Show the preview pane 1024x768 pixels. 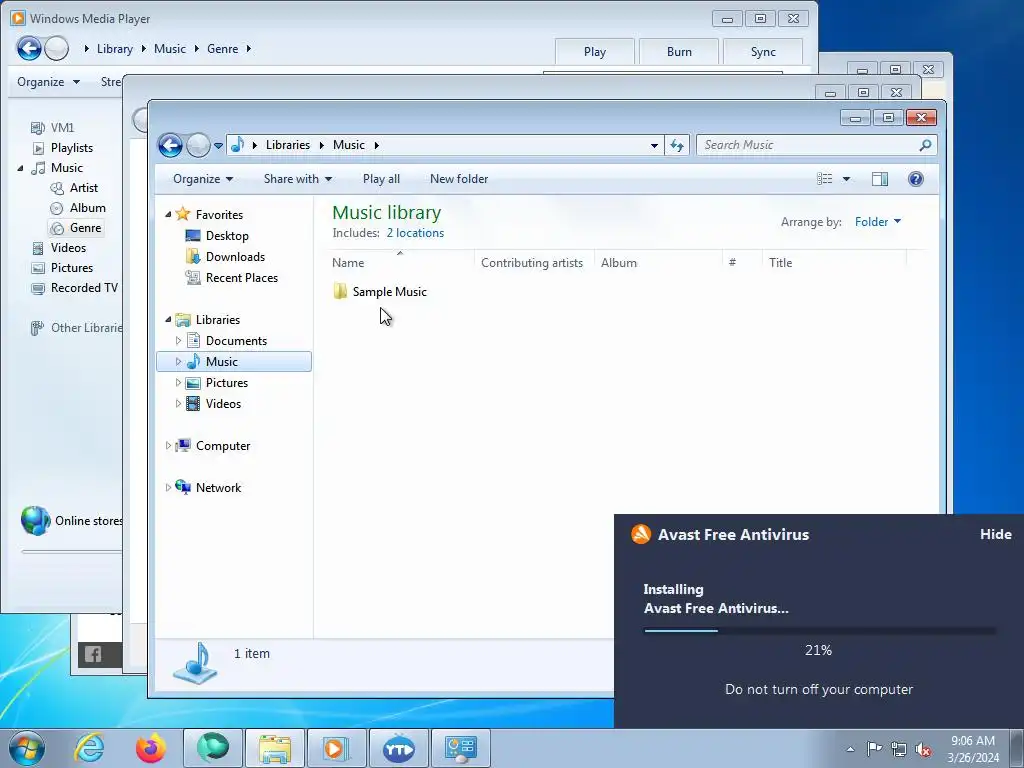(880, 179)
